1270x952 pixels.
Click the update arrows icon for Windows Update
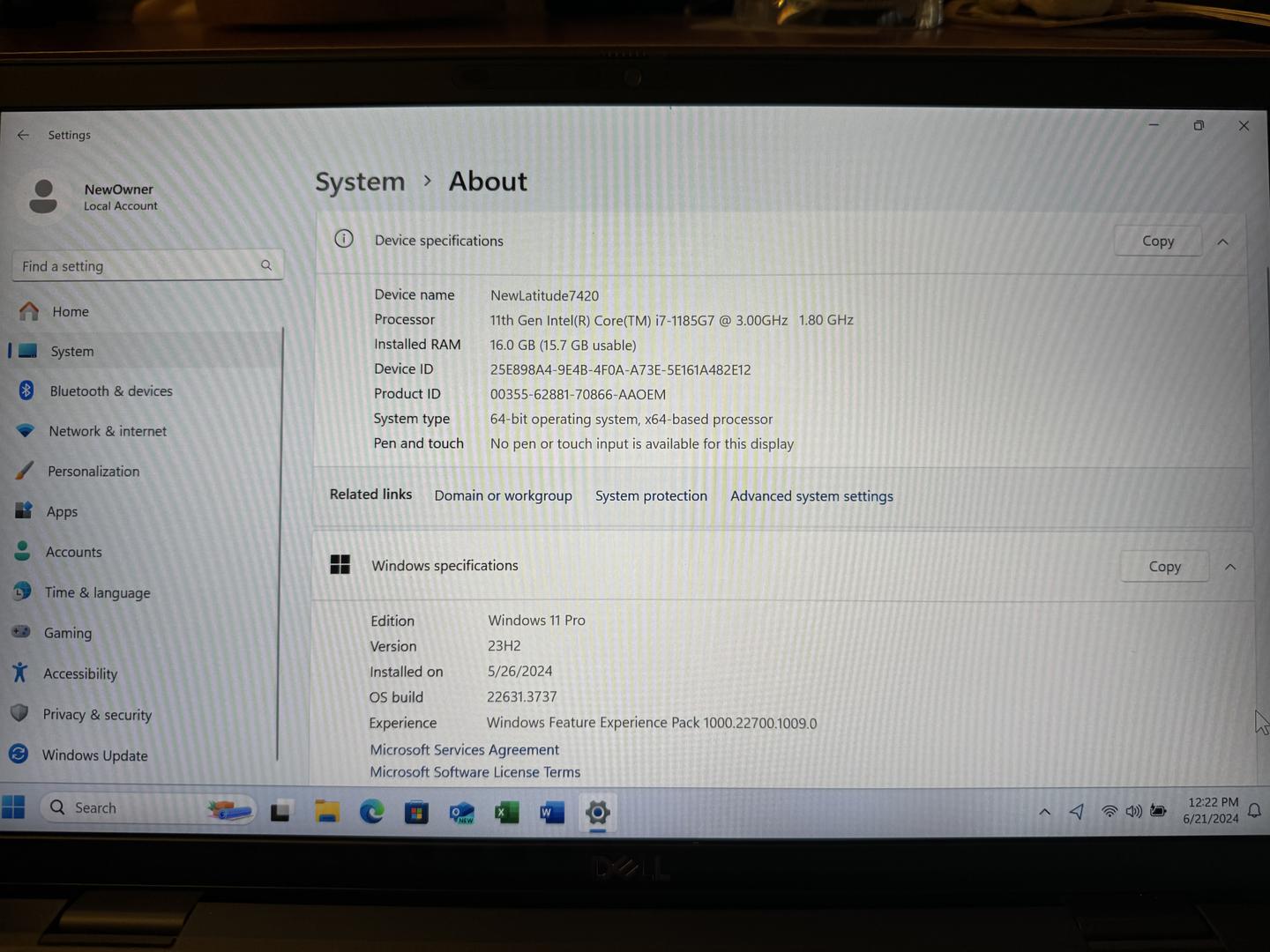[x=19, y=754]
